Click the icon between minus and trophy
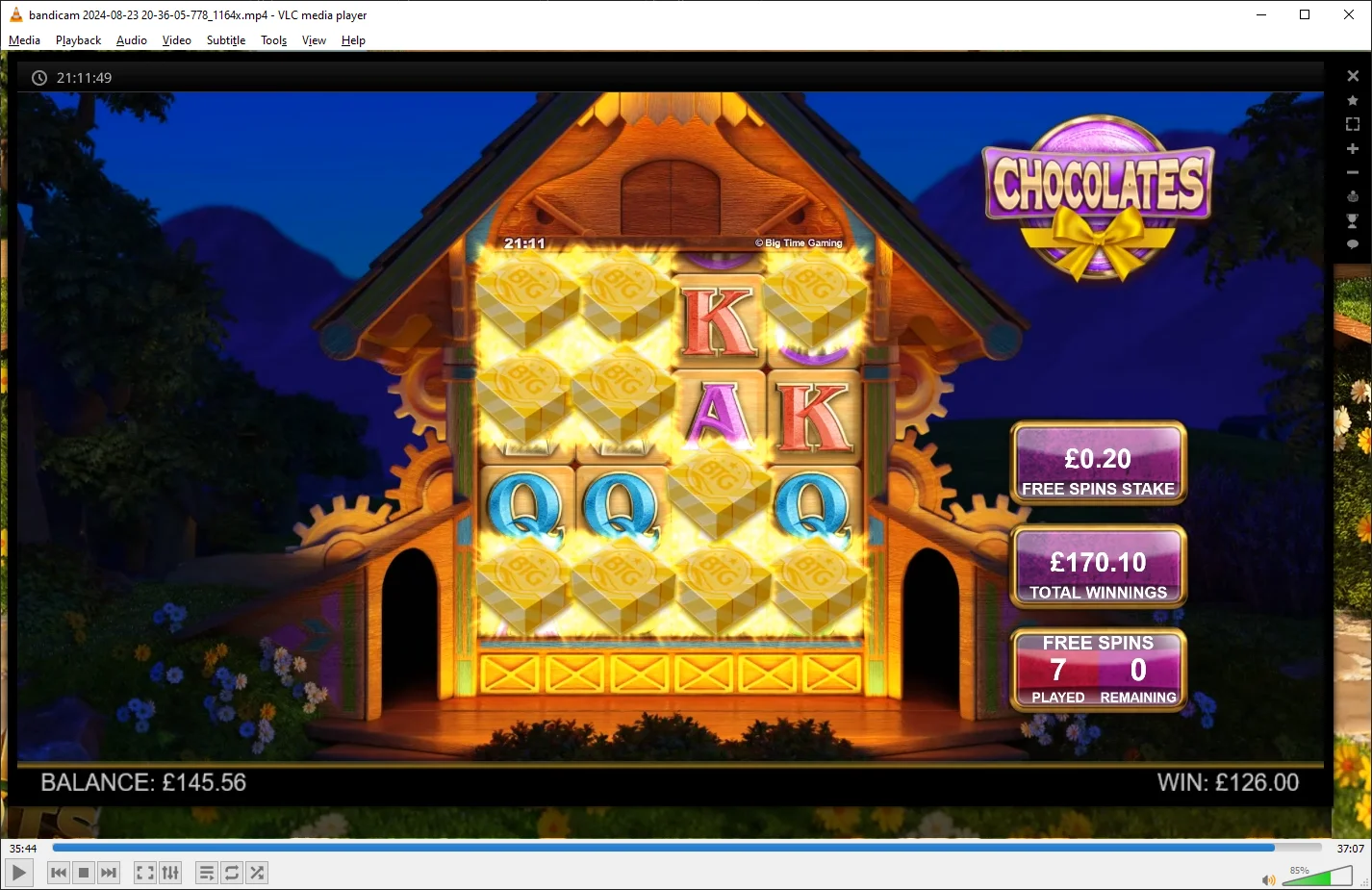The image size is (1372, 890). coord(1353,196)
